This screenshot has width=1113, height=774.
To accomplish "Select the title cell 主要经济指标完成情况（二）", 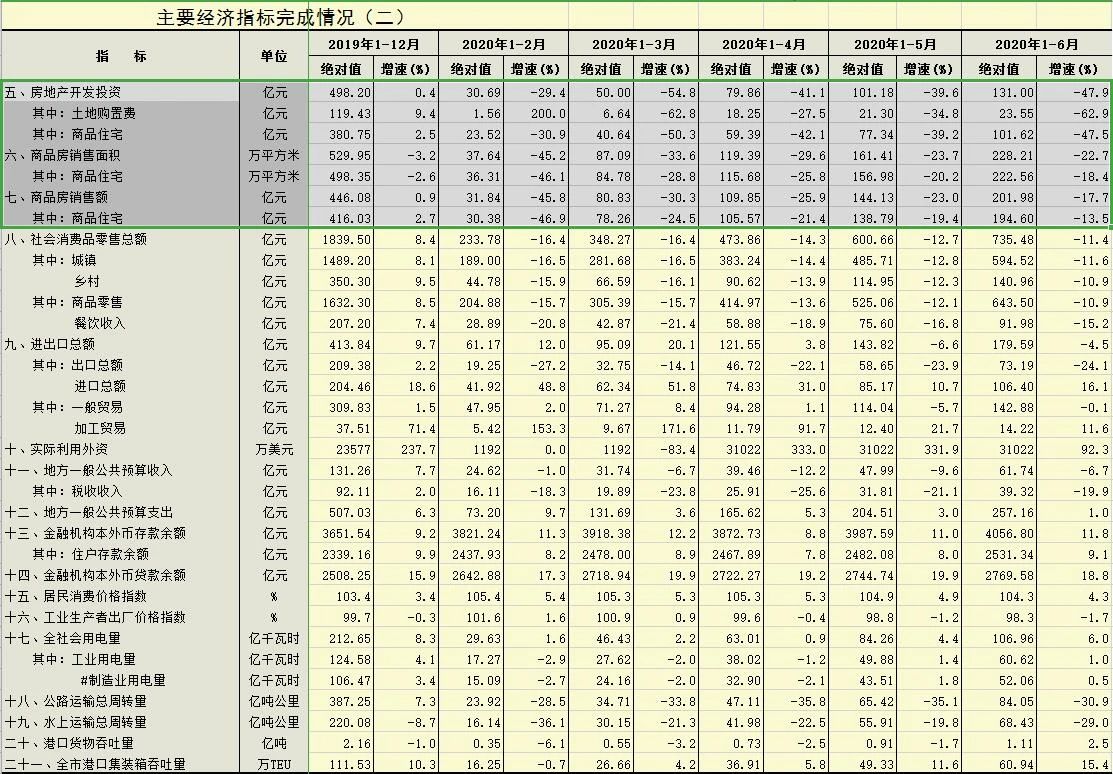I will coord(281,16).
